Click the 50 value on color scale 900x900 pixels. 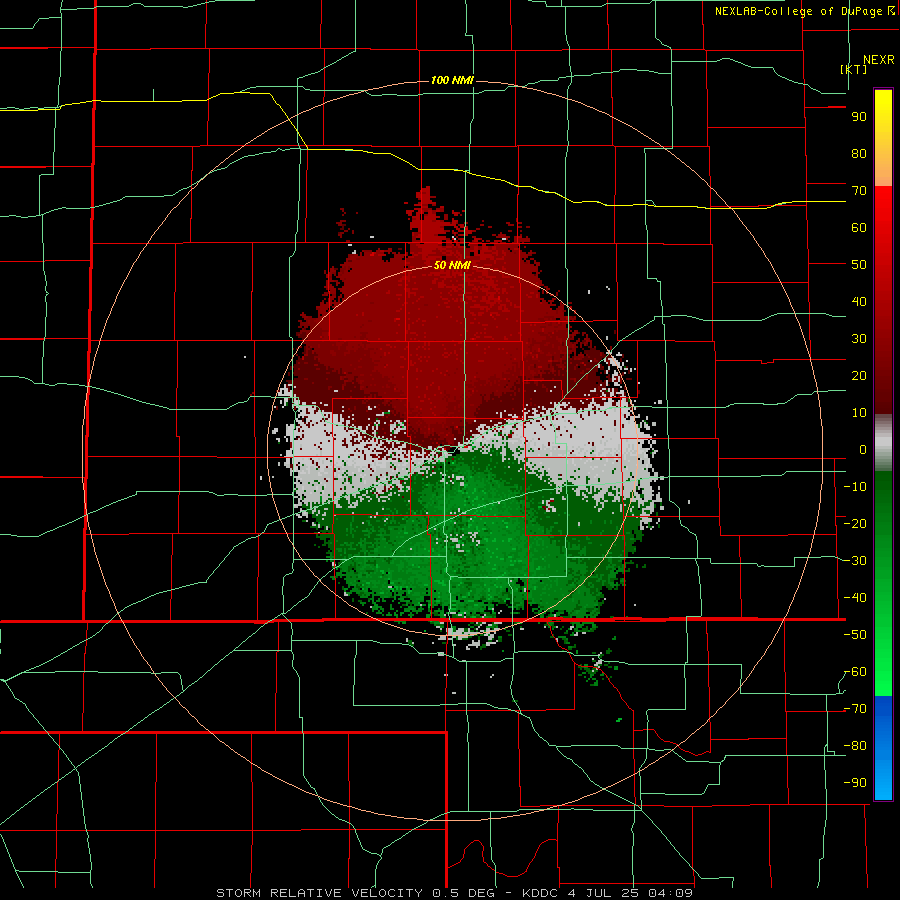859,265
